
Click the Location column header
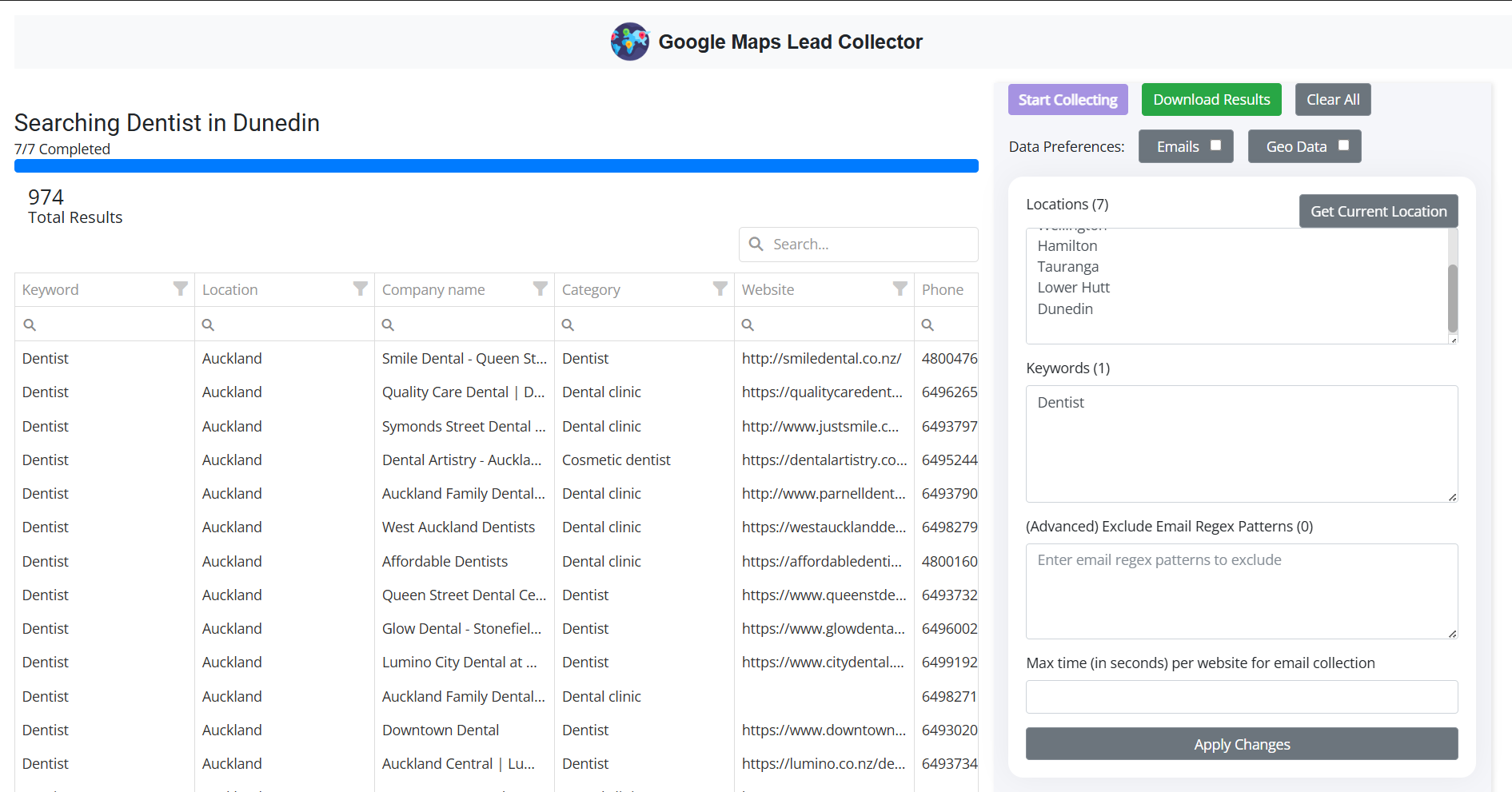[285, 289]
